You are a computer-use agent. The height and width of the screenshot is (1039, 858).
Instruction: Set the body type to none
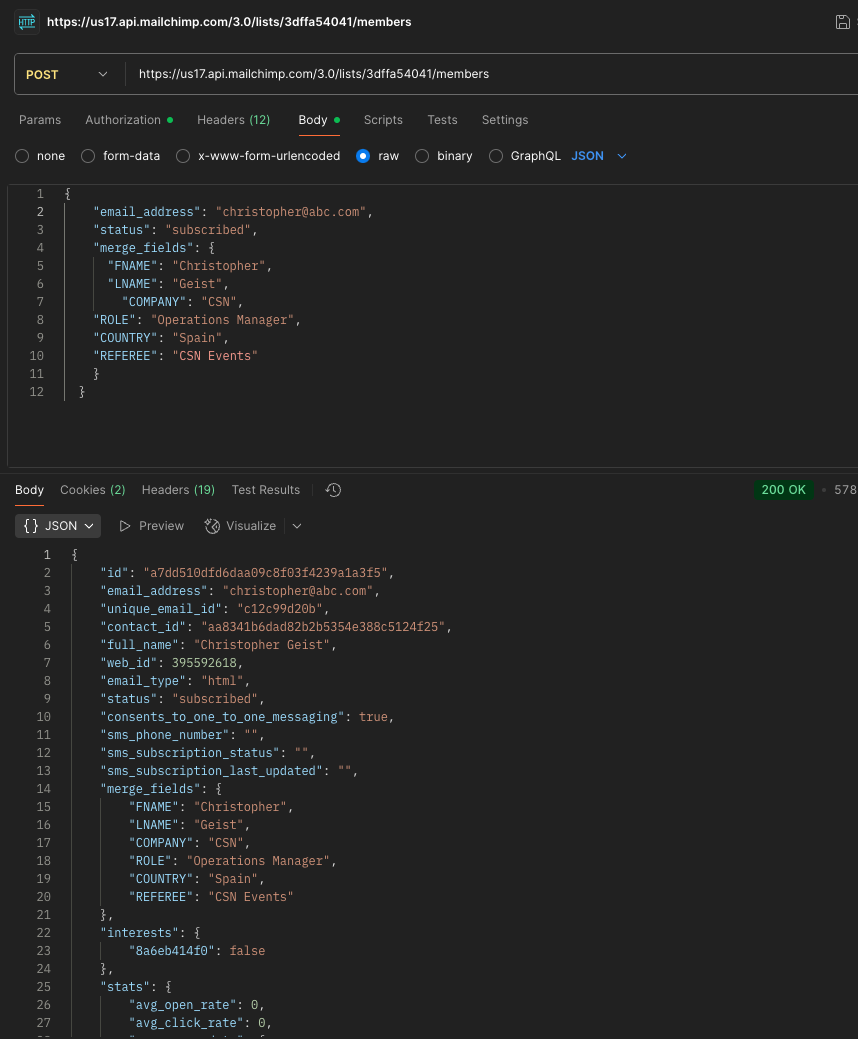coord(22,156)
